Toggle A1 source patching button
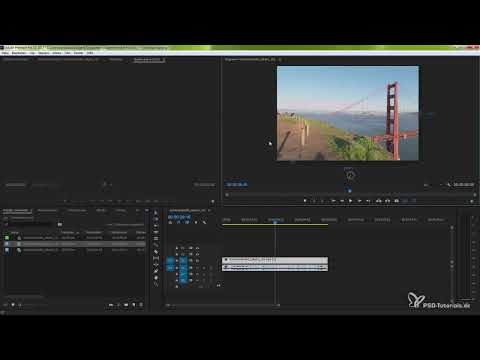Viewport: 480px width, 360px height. pos(170,267)
